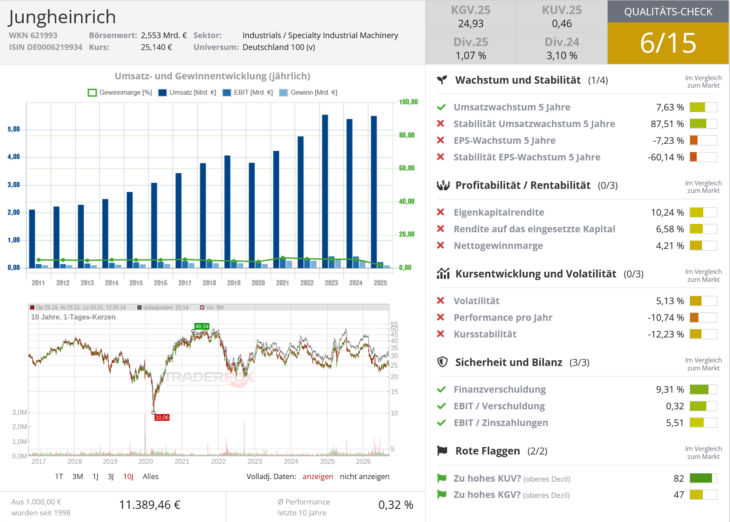Screen dimensions: 730x522
Task: Click the Deutschland 100 (v) universe text
Action: [x=279, y=47]
